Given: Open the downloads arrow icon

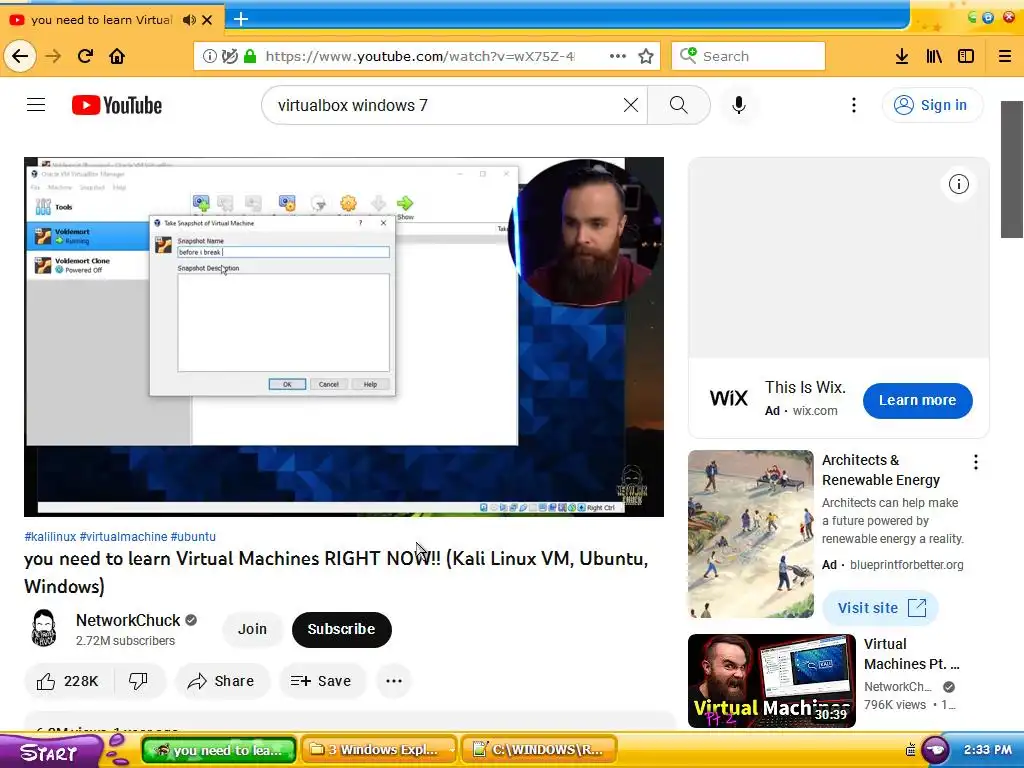Looking at the screenshot, I should 902,56.
